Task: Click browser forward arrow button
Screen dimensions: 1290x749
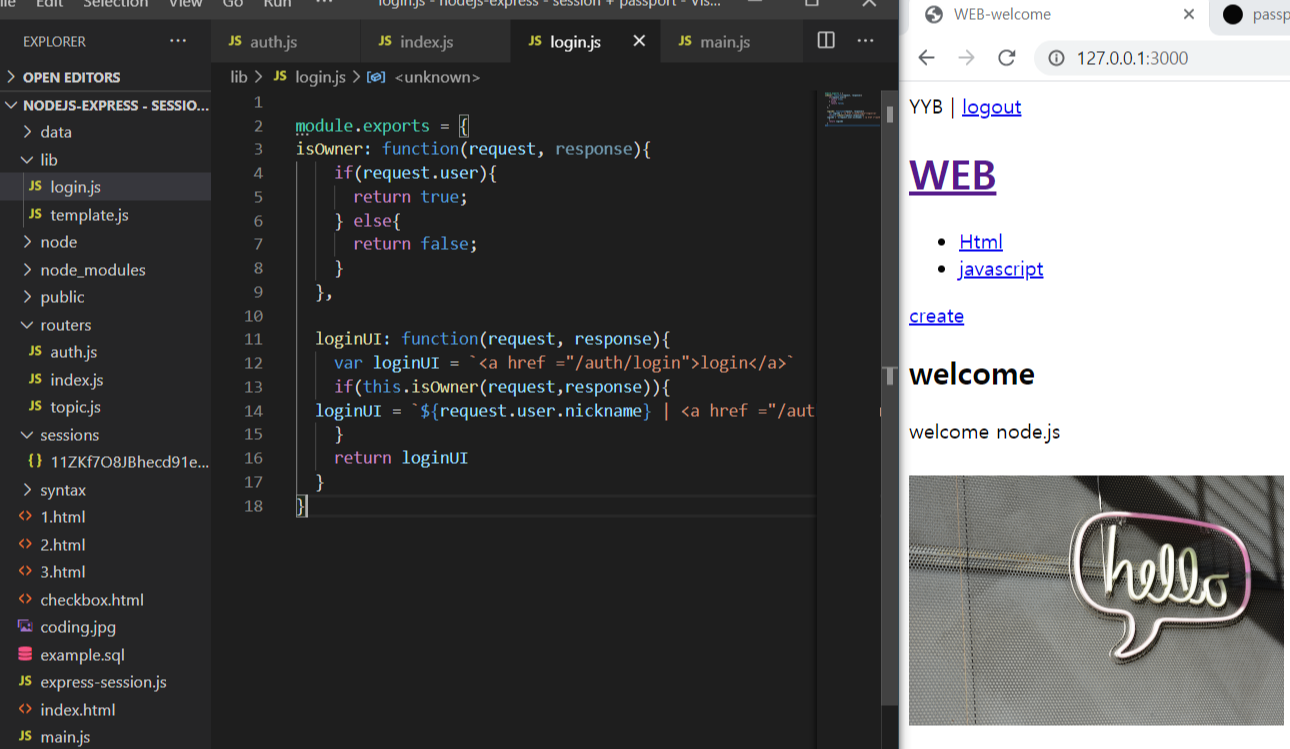Action: coord(966,58)
